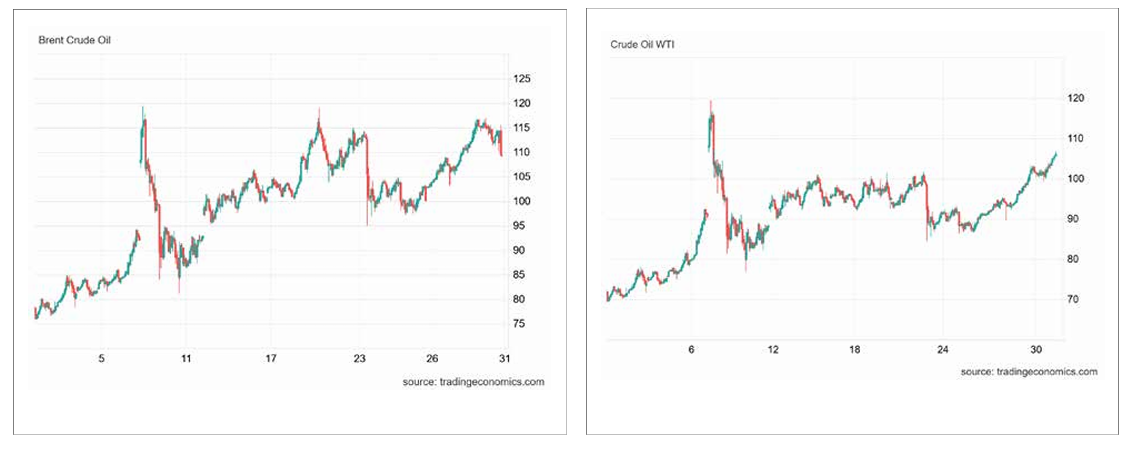The height and width of the screenshot is (449, 1126).
Task: Select date marker 12 on WTI timeline
Action: point(774,349)
